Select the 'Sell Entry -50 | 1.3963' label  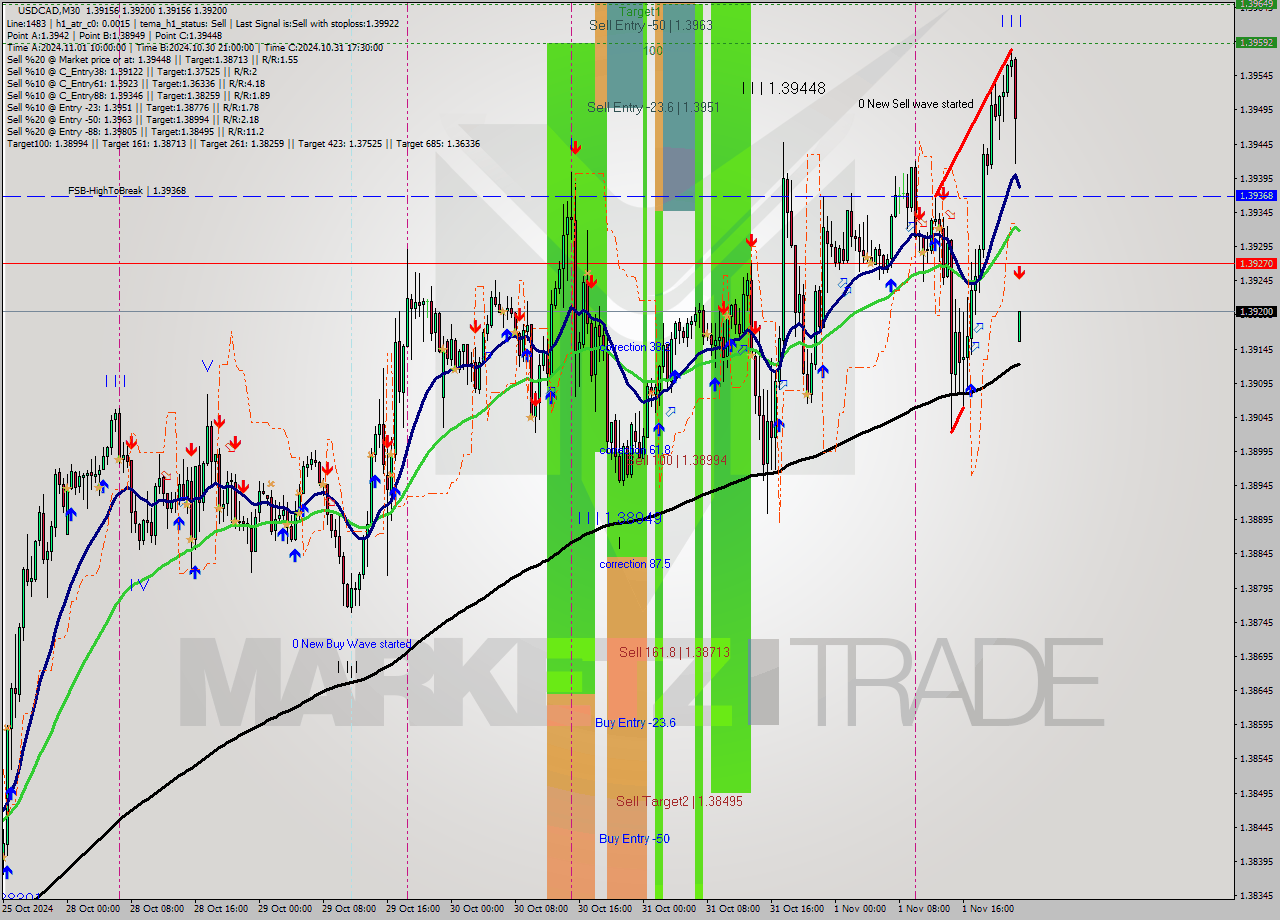pos(651,25)
